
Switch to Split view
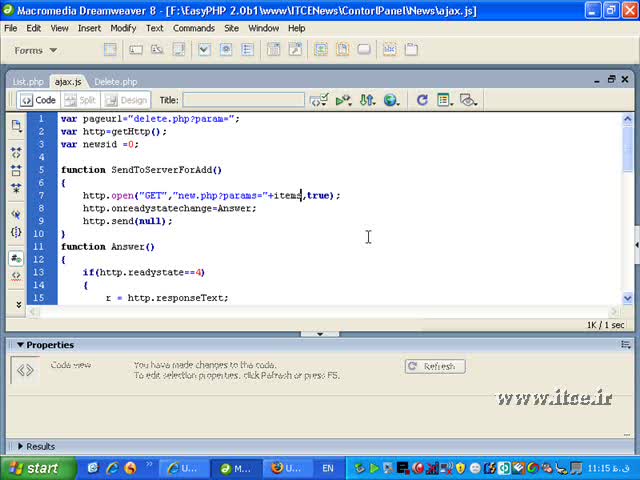tap(80, 100)
